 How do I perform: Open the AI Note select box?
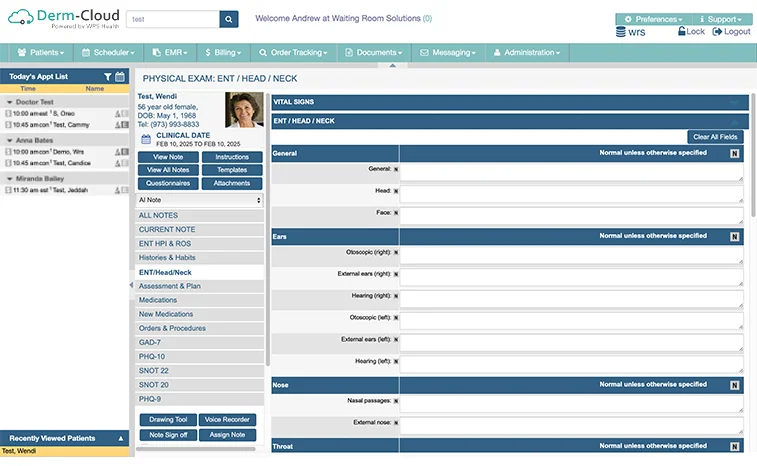pyautogui.click(x=199, y=200)
